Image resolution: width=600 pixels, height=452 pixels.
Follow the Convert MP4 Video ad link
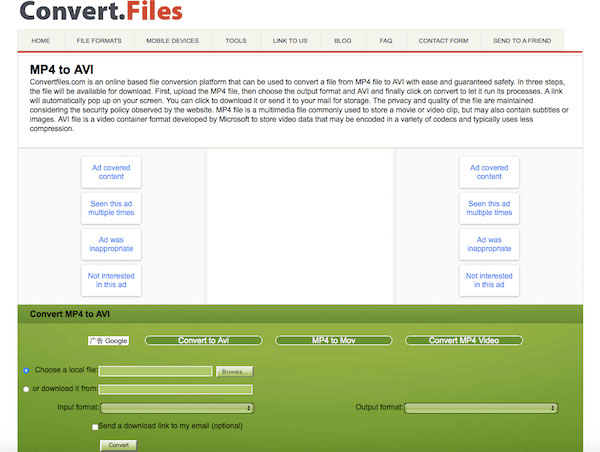coord(464,340)
